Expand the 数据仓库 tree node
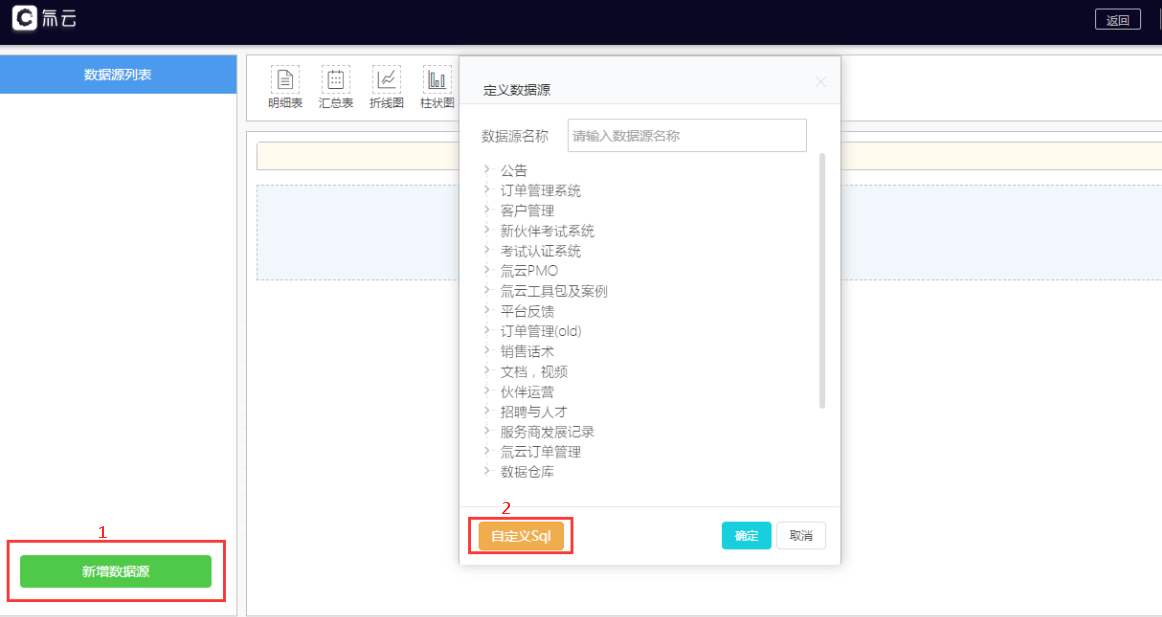1162x617 pixels. point(487,471)
